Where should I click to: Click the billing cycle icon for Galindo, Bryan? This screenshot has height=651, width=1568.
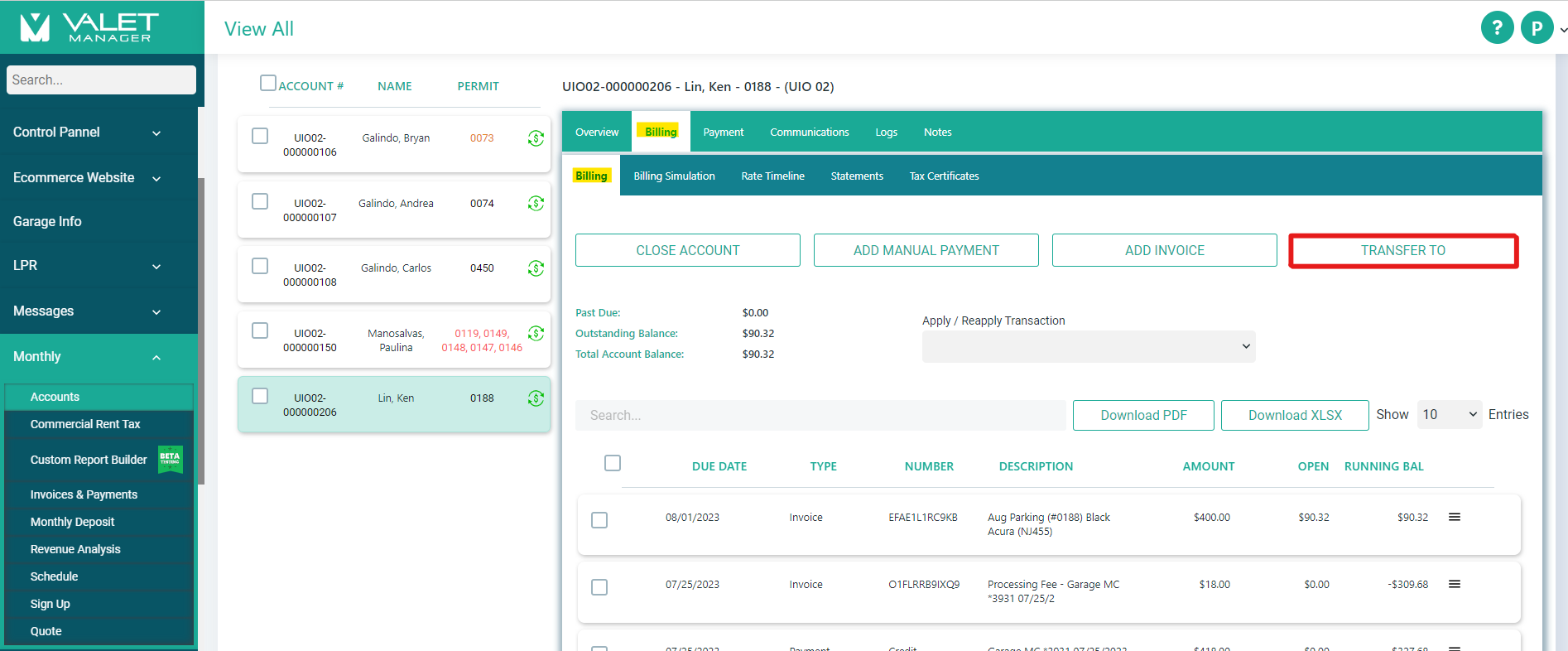[536, 138]
